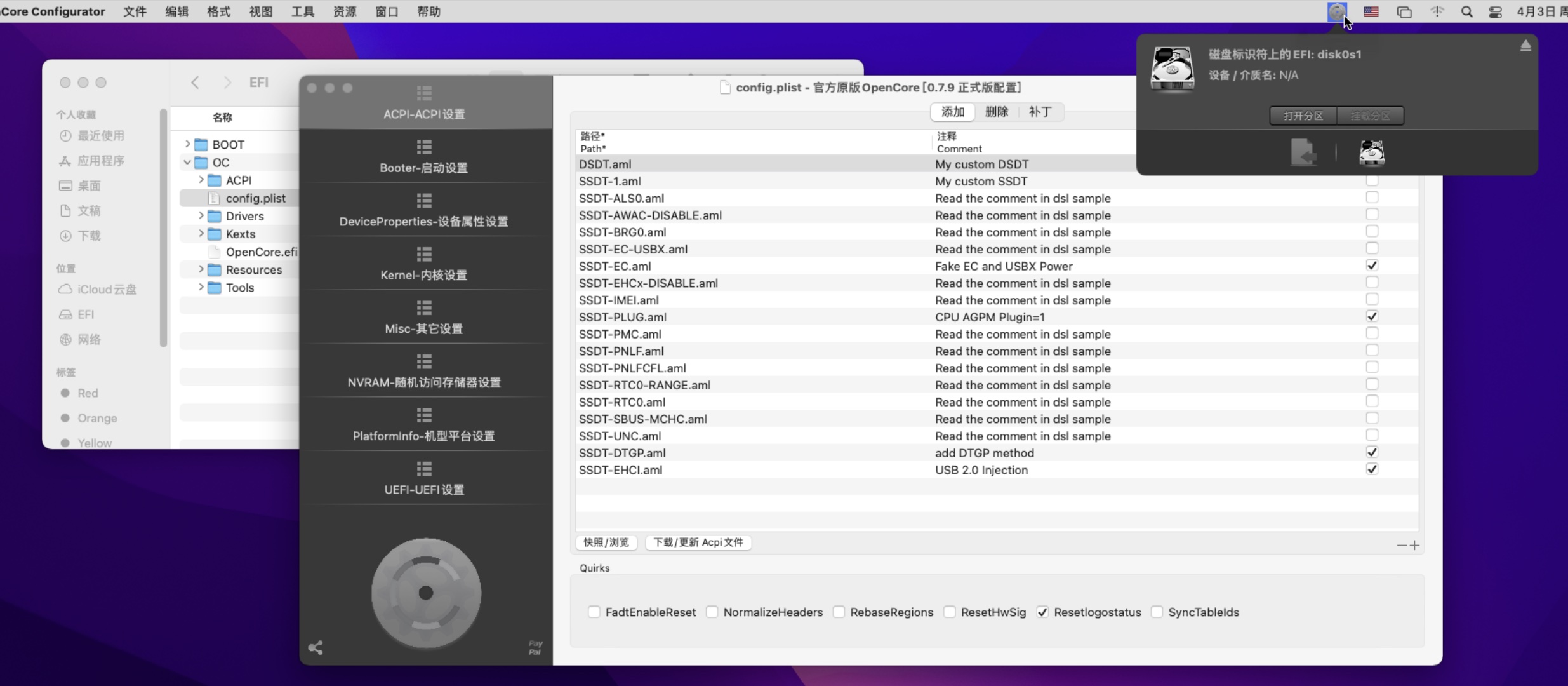Click the import arrow icon in EFI popup

click(x=1303, y=152)
